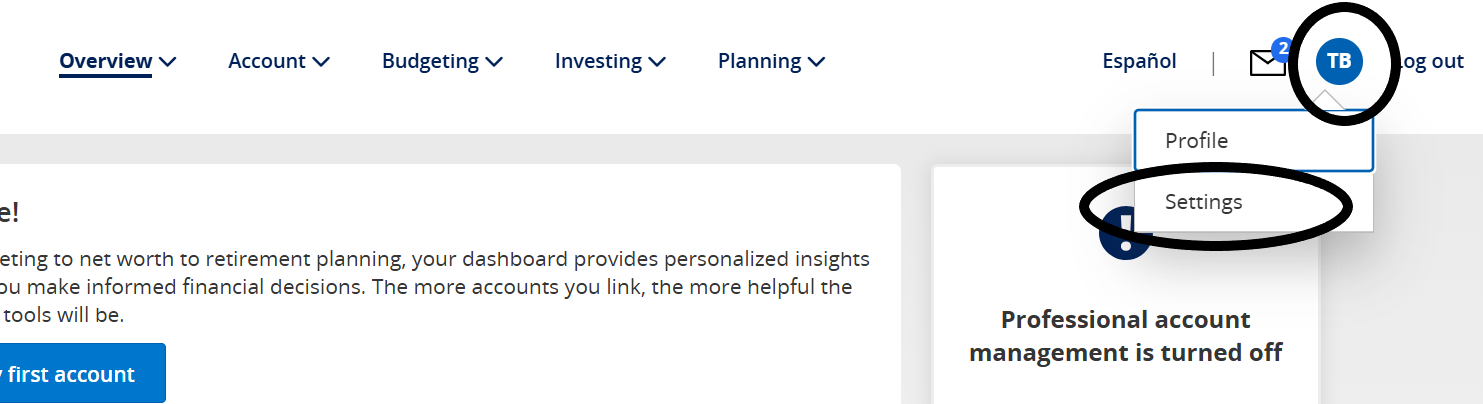Open the Account navigation label

click(x=266, y=61)
